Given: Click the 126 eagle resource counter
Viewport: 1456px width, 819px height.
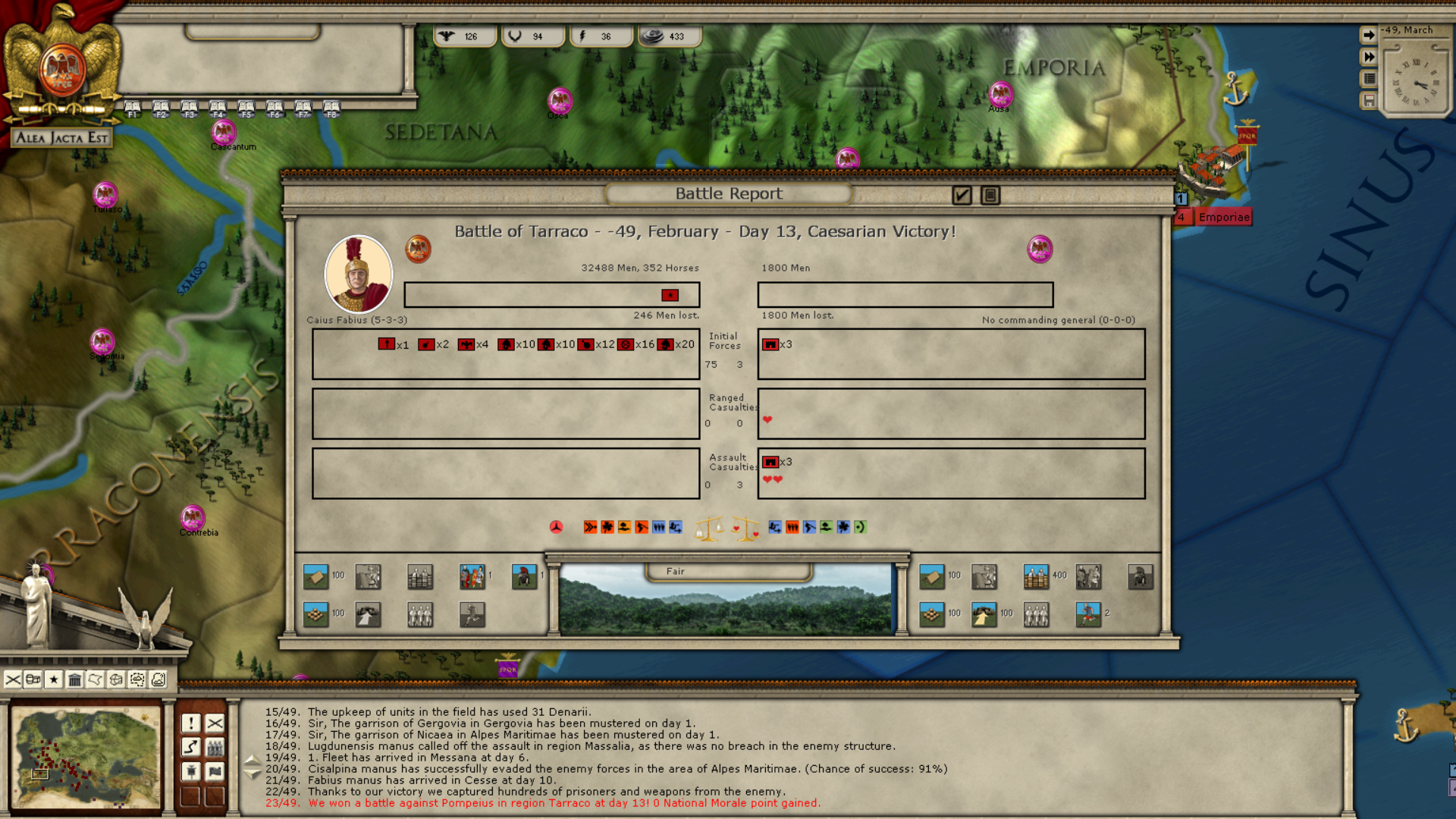Looking at the screenshot, I should [466, 36].
